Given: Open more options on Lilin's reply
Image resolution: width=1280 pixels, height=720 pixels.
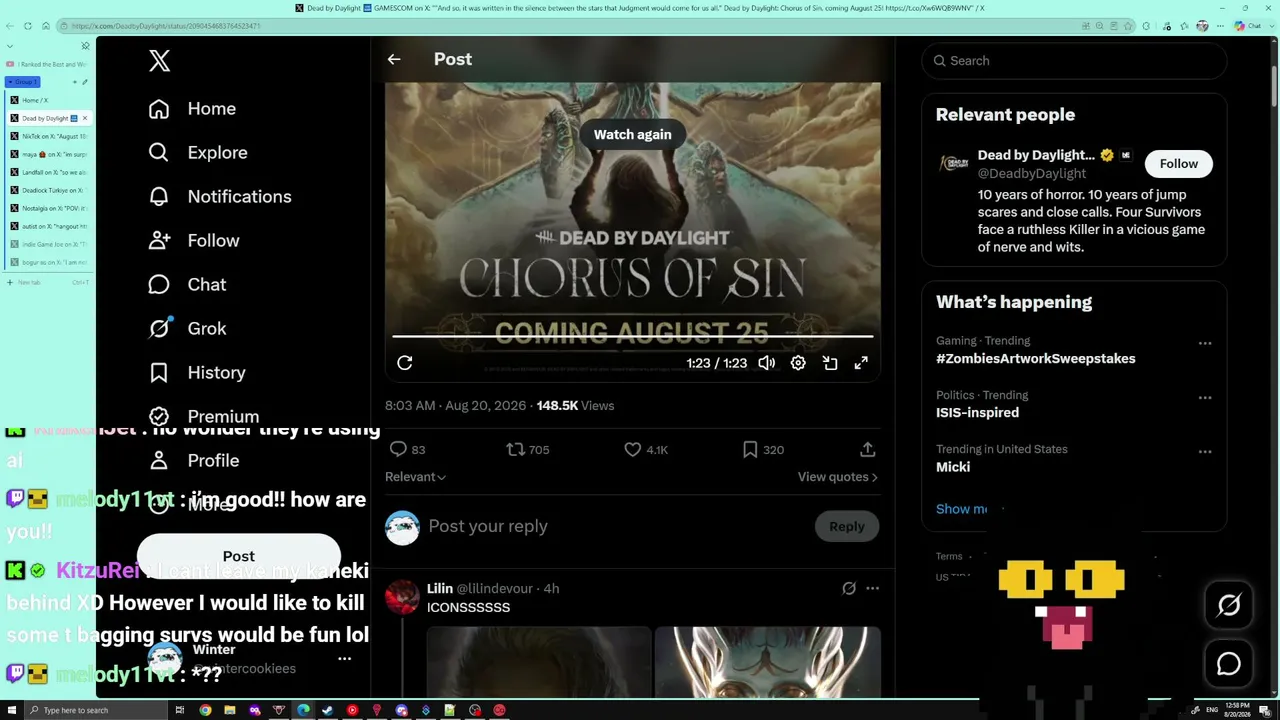Looking at the screenshot, I should pos(873,589).
